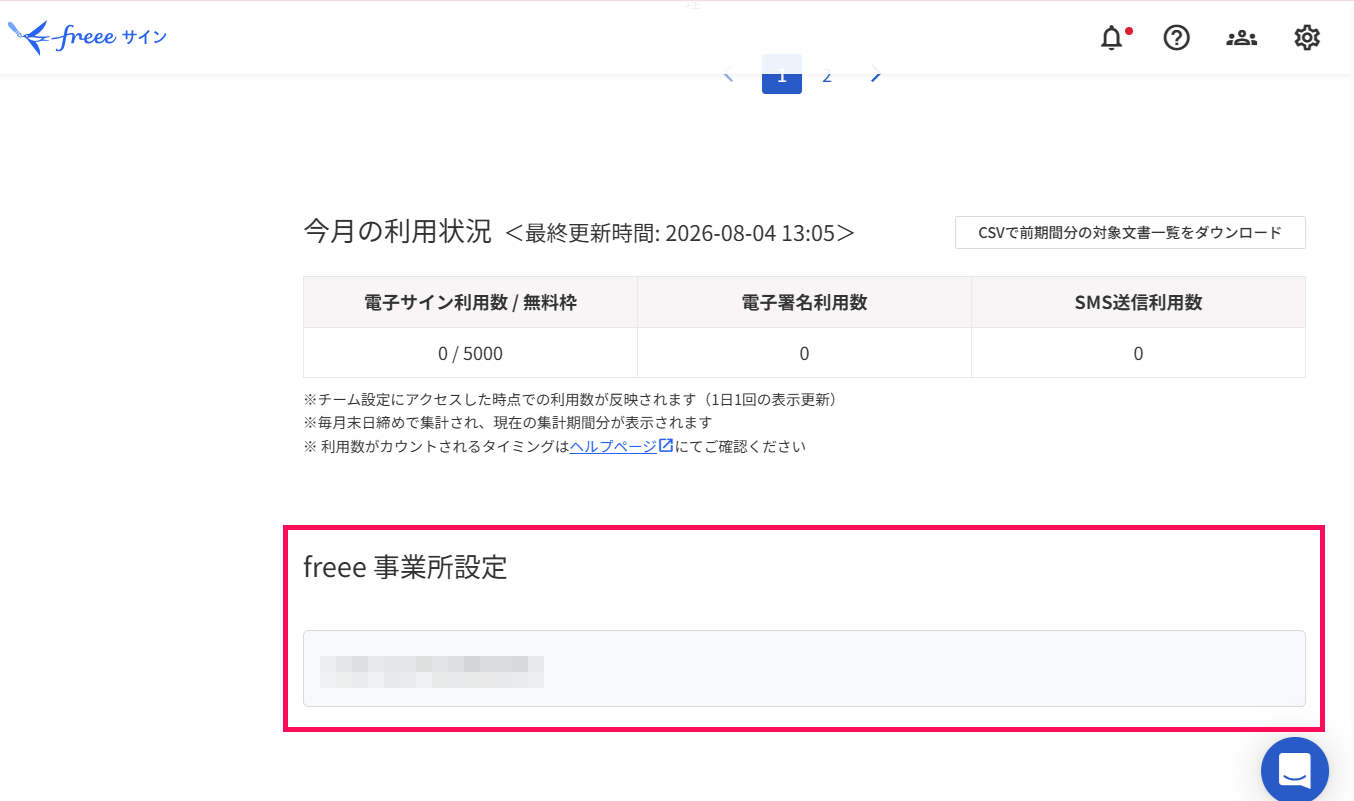
Task: Click the 今月の利用状況 heading
Action: click(x=397, y=231)
